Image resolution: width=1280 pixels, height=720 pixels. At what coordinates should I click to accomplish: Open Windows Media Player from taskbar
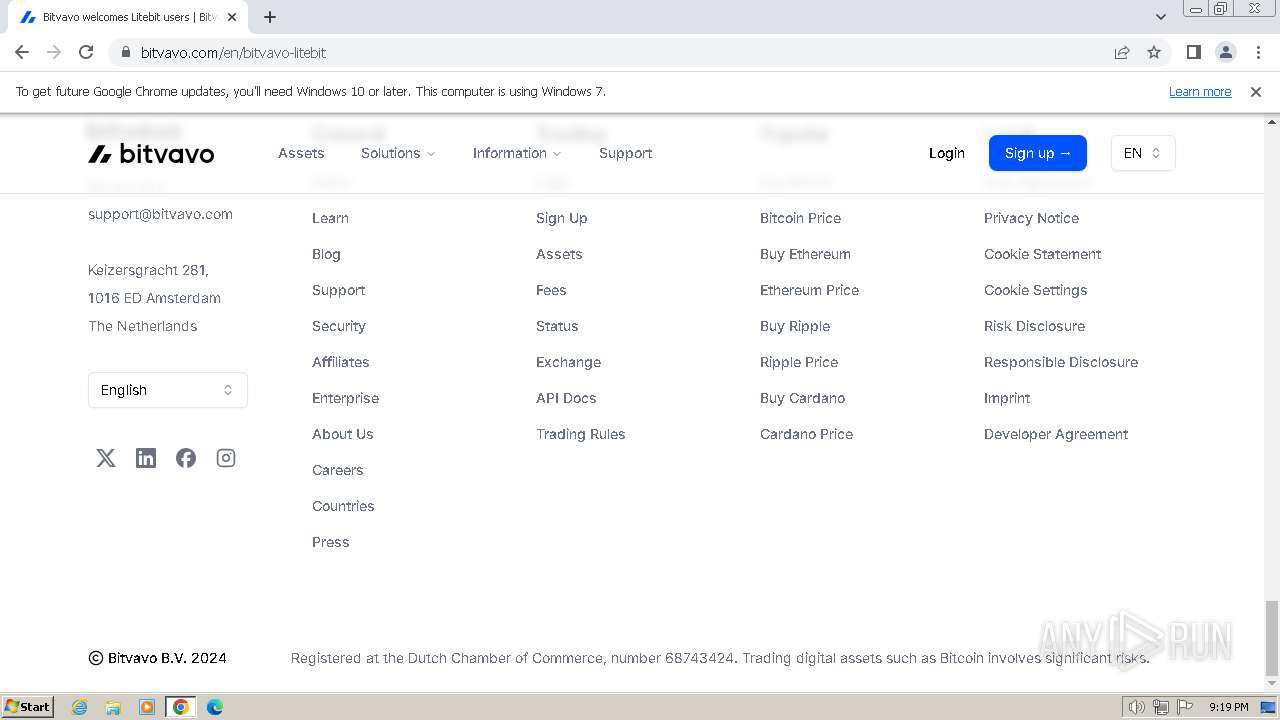click(x=147, y=707)
